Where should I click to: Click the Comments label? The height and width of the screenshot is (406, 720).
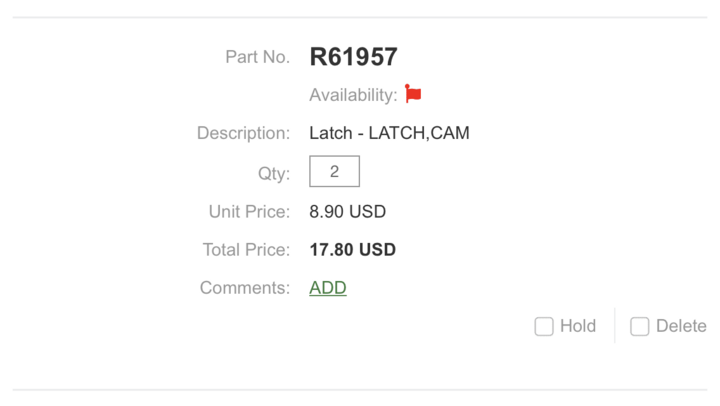point(245,288)
